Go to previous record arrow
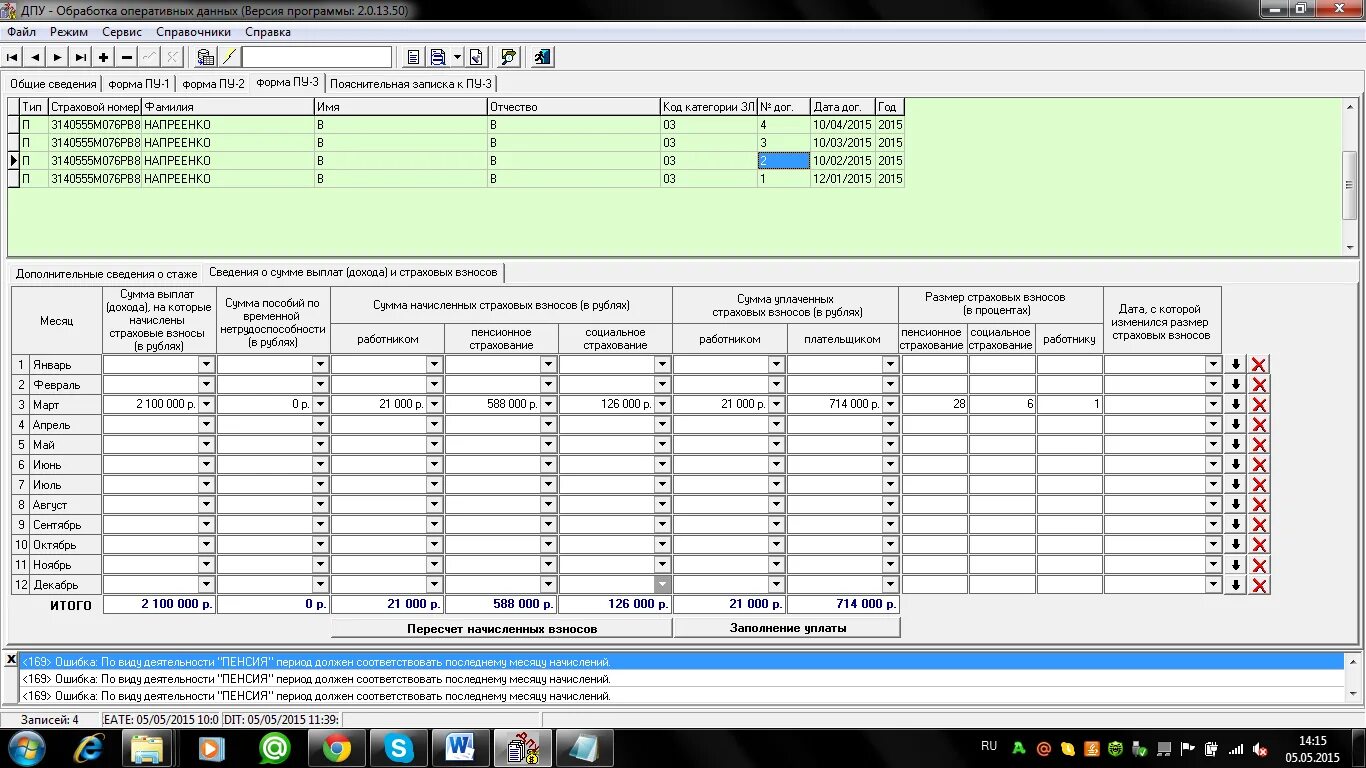This screenshot has width=1366, height=768. tap(35, 57)
